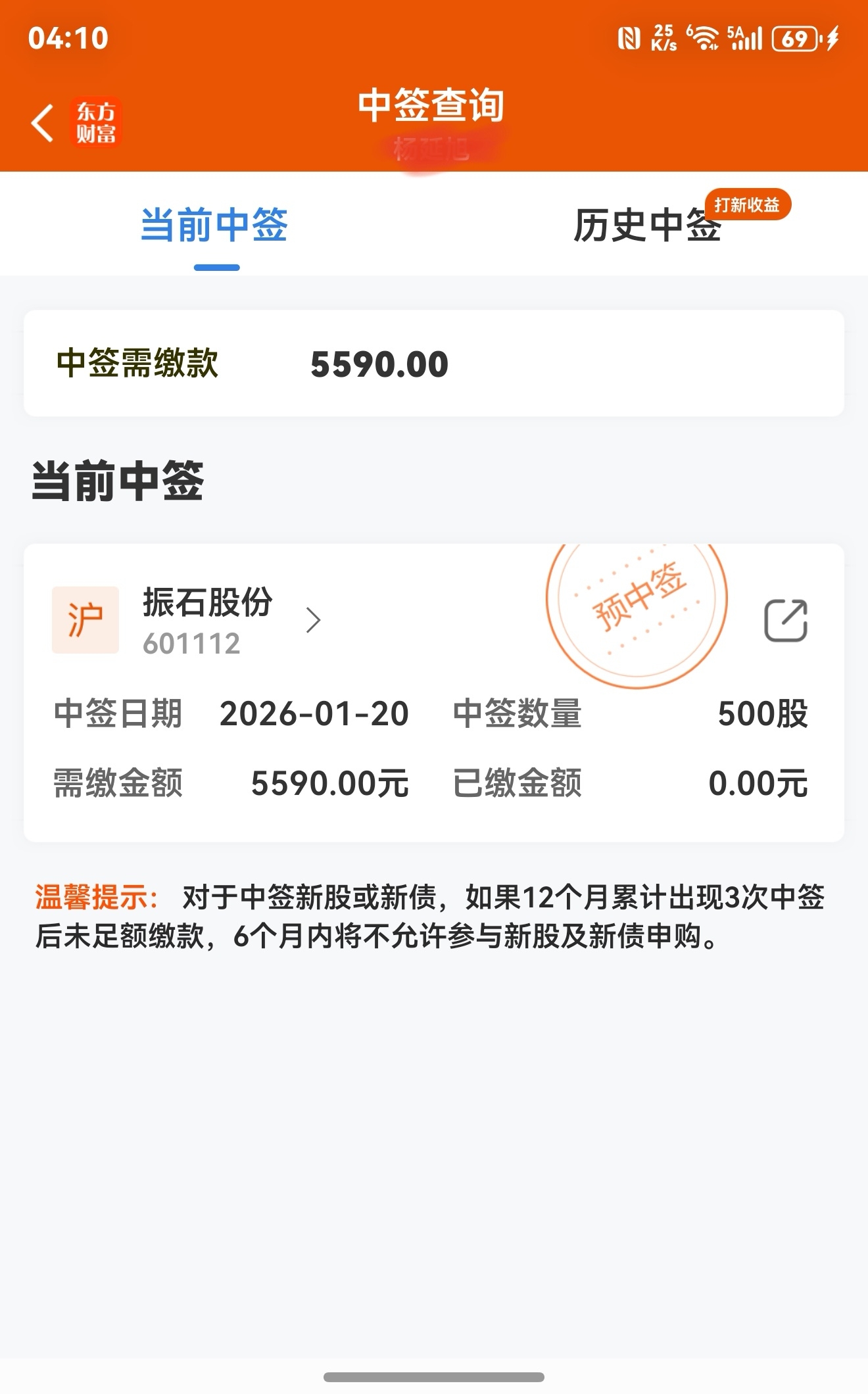Tap the bottom home gesture bar
This screenshot has height=1394, width=868.
point(434,1377)
